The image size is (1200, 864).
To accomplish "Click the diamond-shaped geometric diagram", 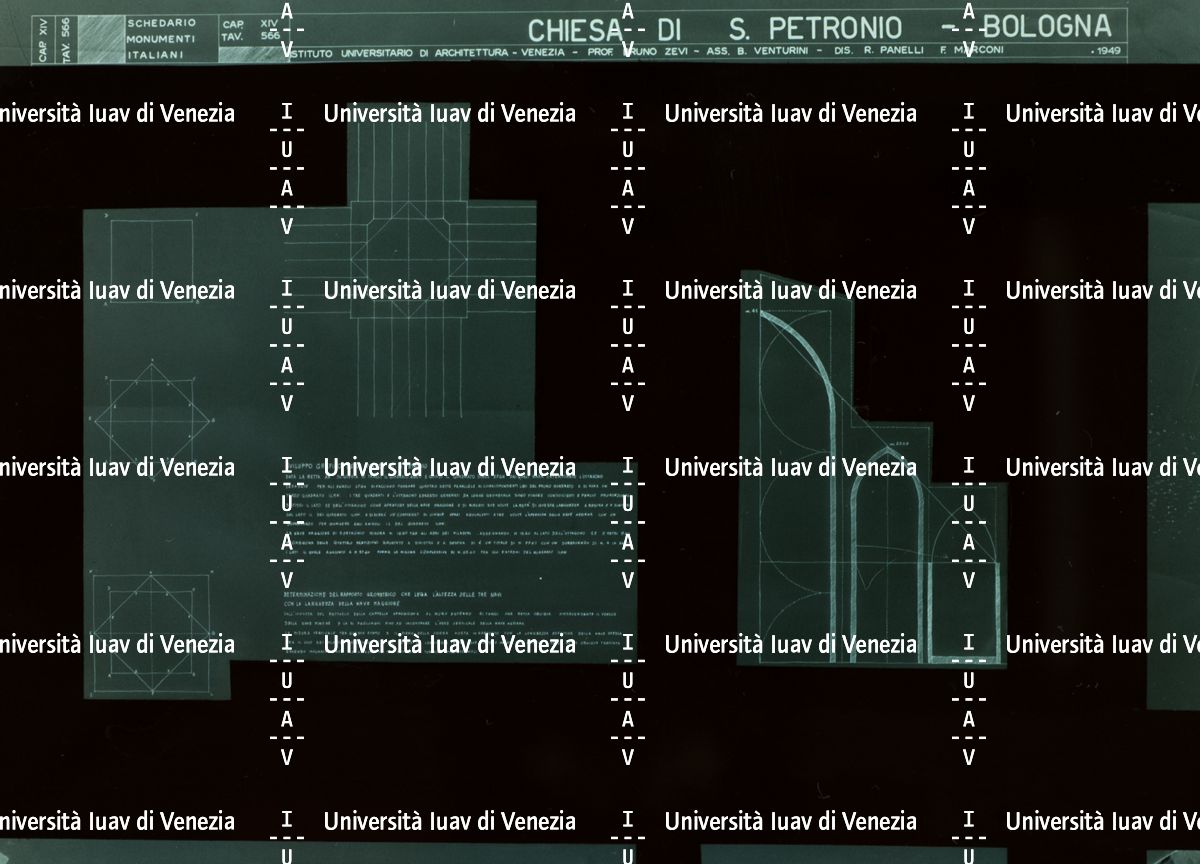I will point(154,409).
